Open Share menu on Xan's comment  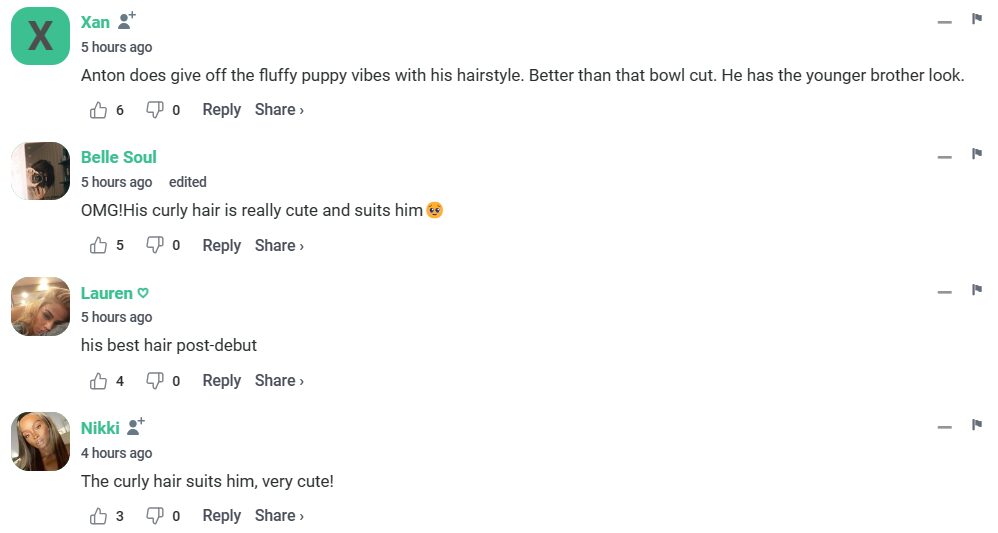tap(279, 110)
